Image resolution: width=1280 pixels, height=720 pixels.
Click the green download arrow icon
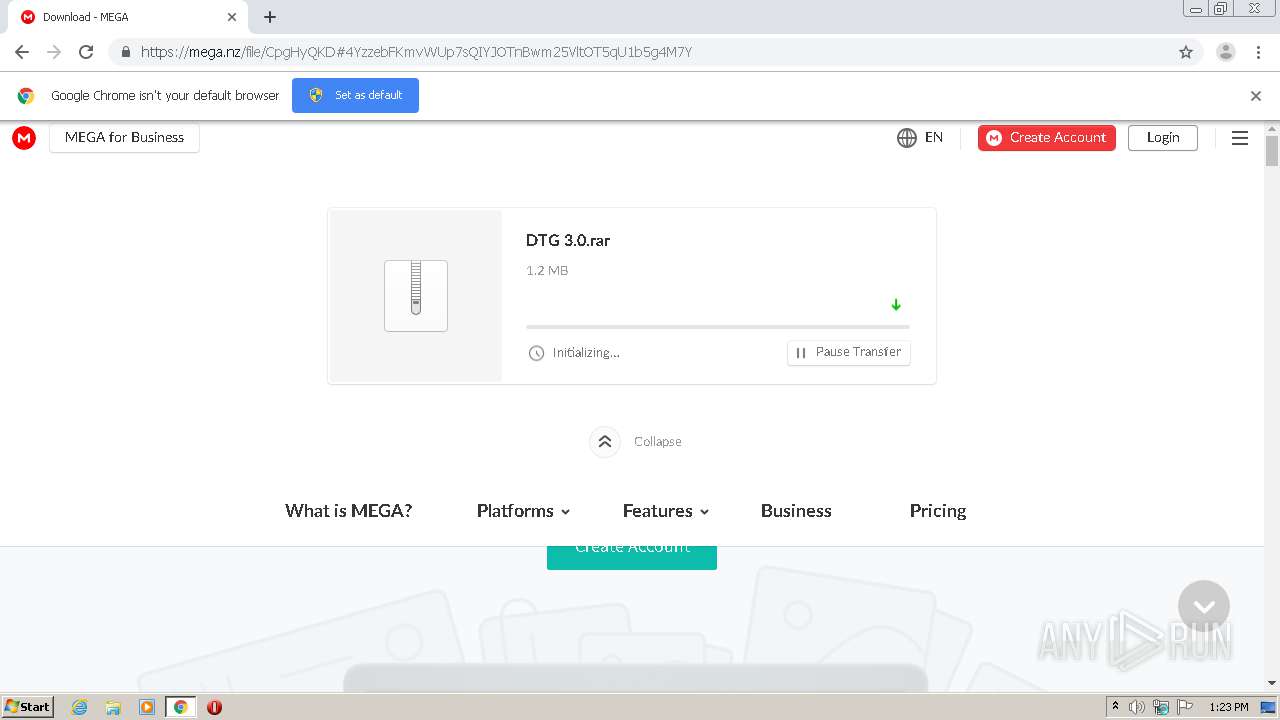click(896, 305)
